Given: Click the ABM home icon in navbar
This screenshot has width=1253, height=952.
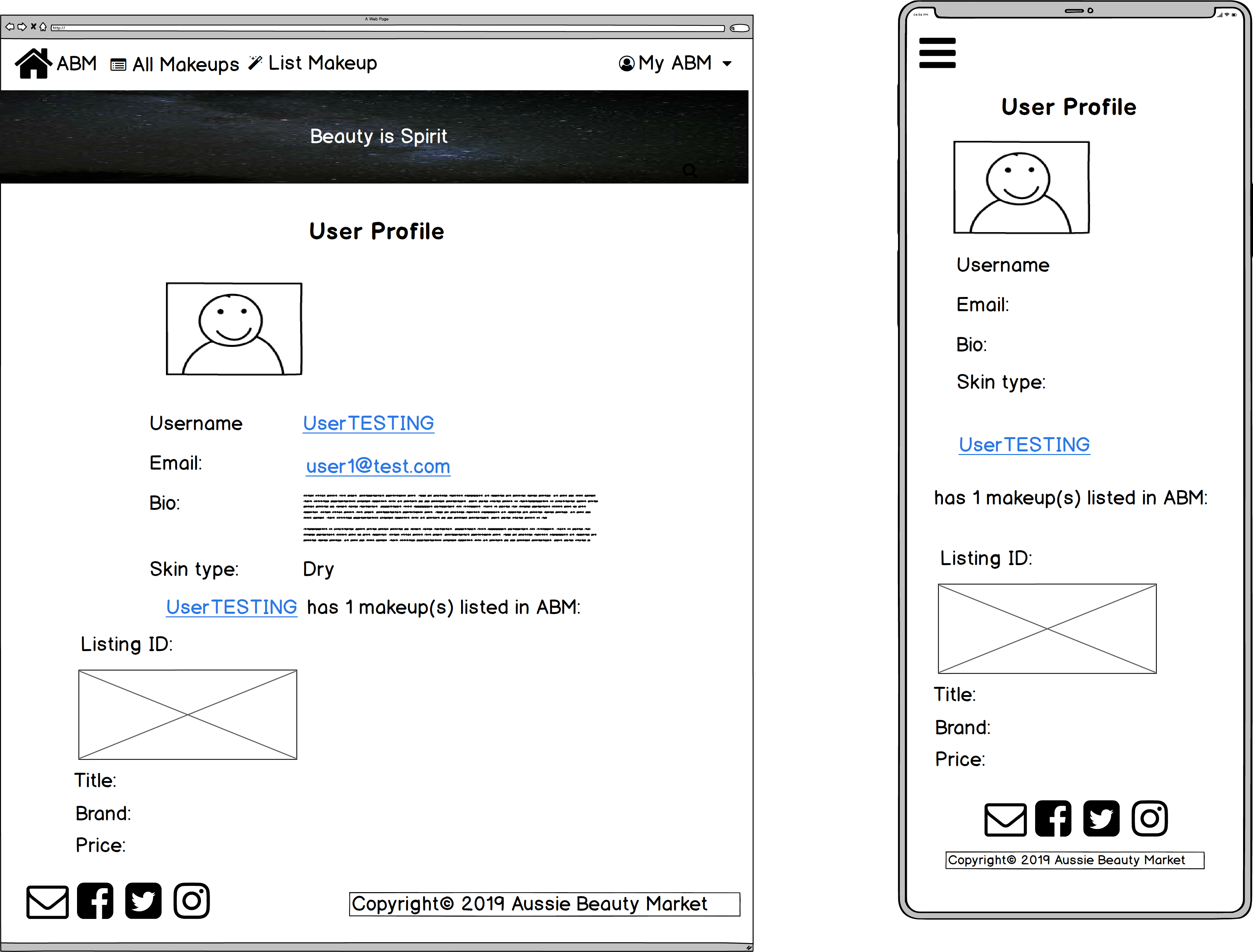Looking at the screenshot, I should click(33, 63).
